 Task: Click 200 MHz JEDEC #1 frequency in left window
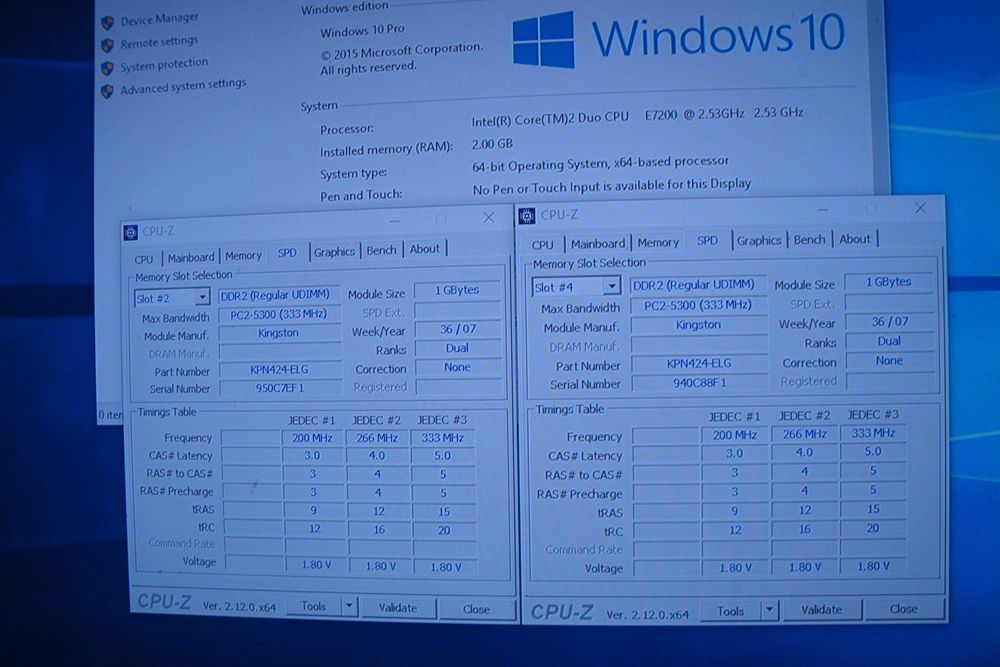pyautogui.click(x=312, y=438)
